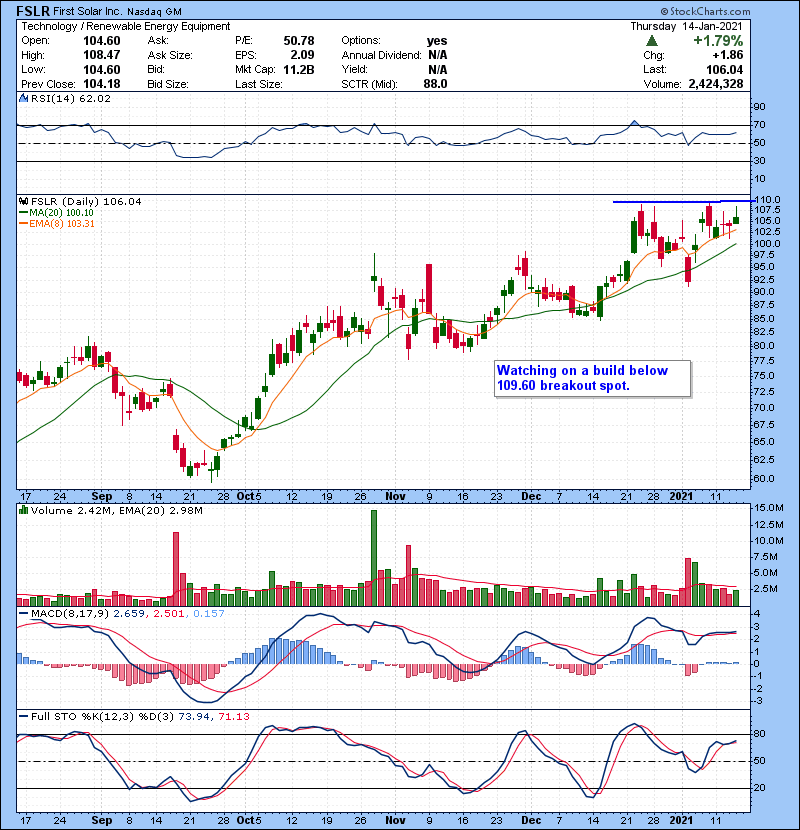Image resolution: width=800 pixels, height=830 pixels.
Task: Click the Oct label on the price chart axis
Action: [x=245, y=496]
